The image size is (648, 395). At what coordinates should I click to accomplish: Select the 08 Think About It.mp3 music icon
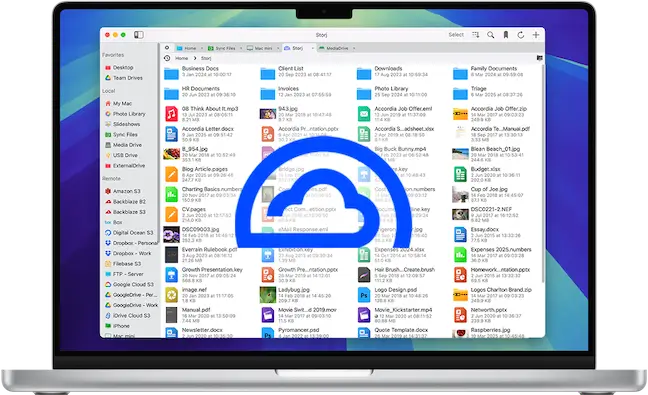click(172, 114)
